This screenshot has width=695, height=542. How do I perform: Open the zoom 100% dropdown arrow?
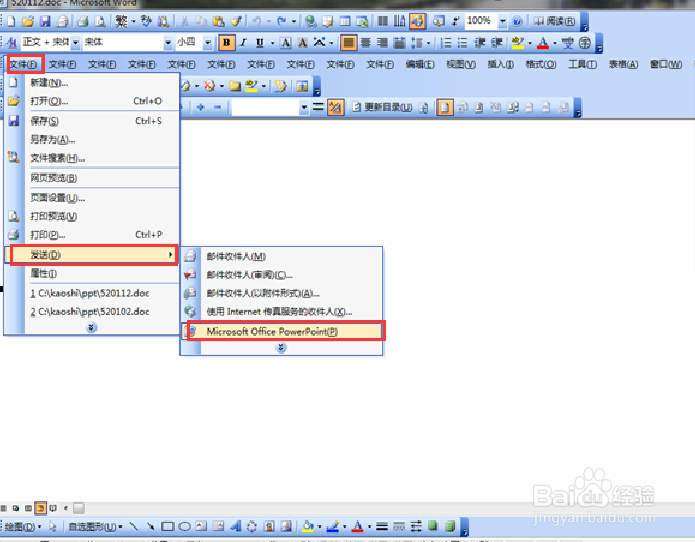point(503,21)
